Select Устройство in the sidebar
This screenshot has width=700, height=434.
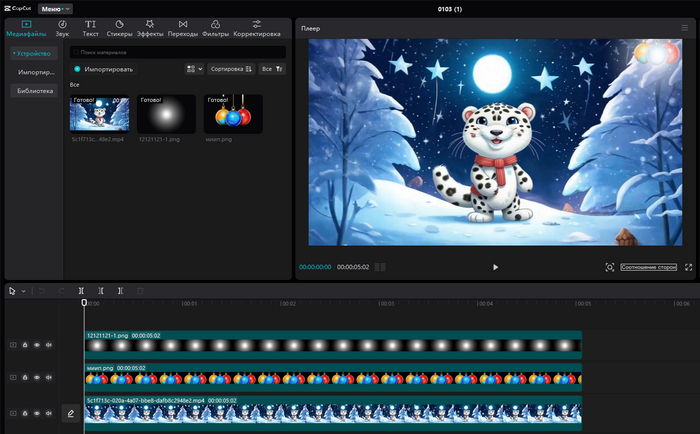(34, 54)
